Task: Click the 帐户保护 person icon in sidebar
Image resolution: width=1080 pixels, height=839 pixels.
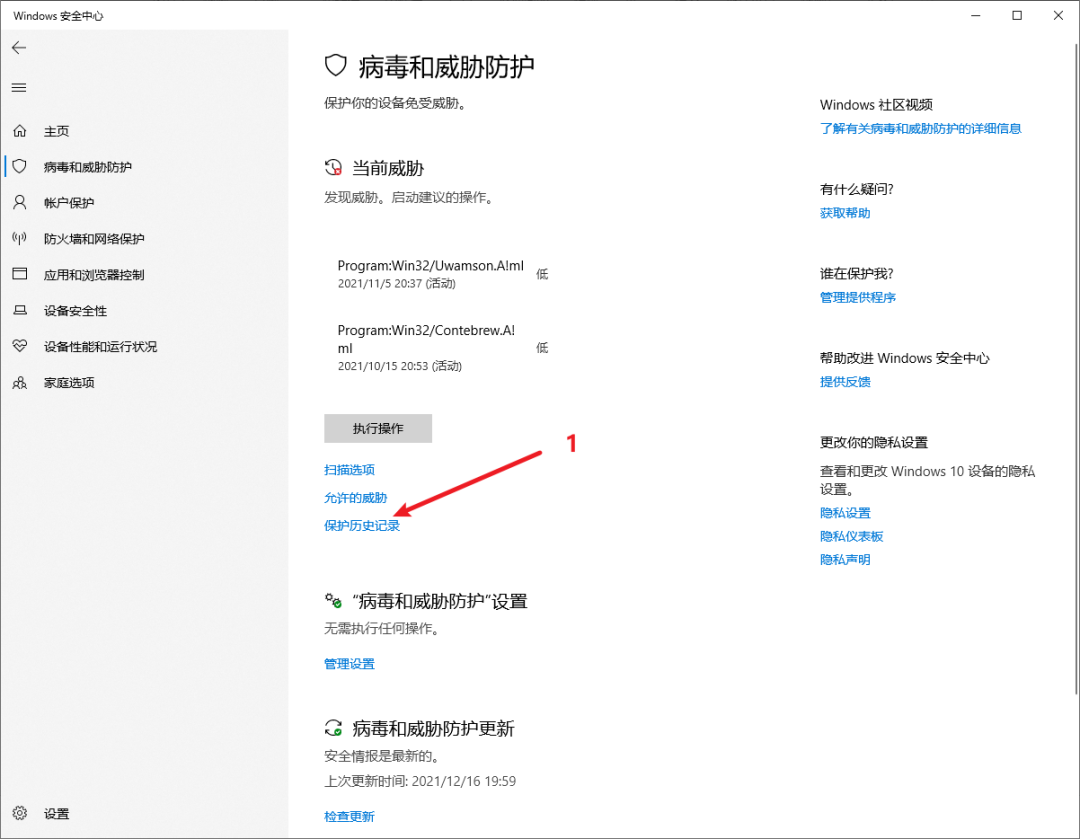Action: (x=20, y=203)
